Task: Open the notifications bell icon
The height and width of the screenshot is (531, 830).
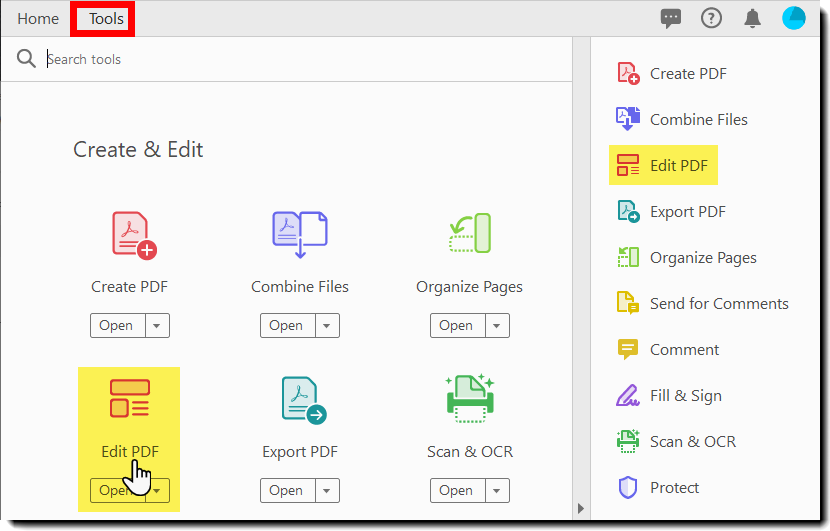Action: pos(752,19)
